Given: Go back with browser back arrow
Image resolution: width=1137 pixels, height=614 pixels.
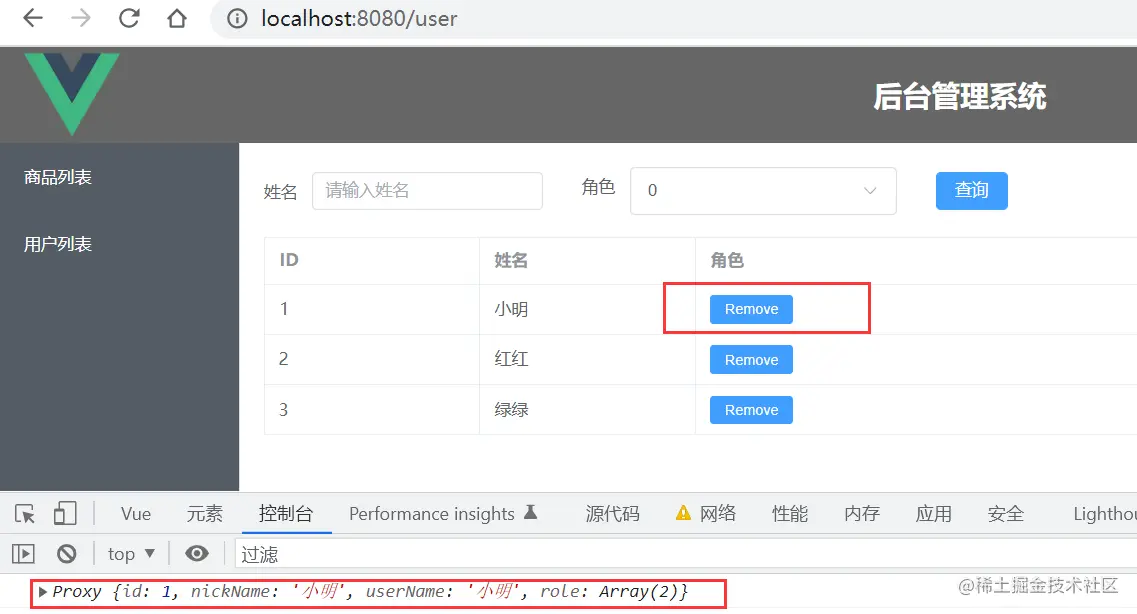Looking at the screenshot, I should [x=33, y=18].
